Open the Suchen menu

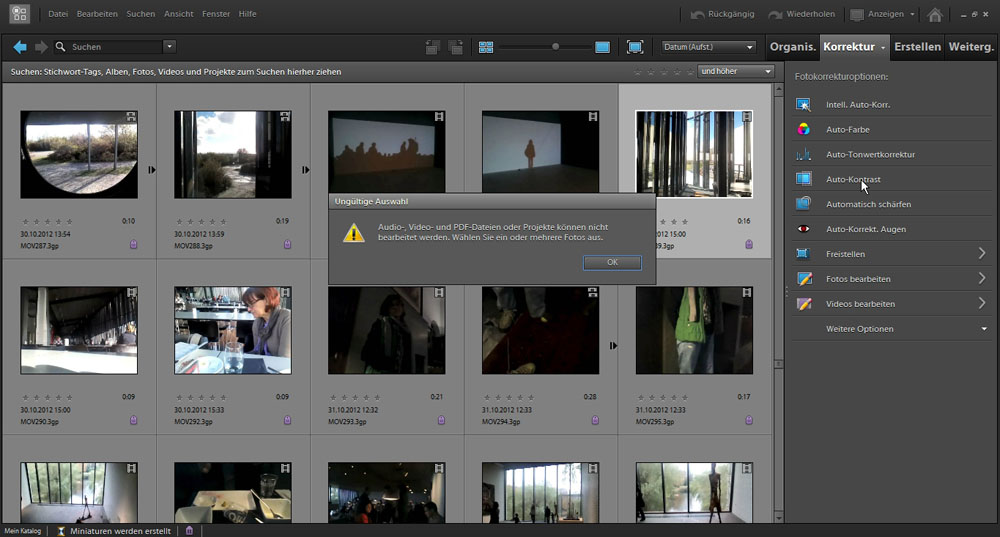coord(140,14)
